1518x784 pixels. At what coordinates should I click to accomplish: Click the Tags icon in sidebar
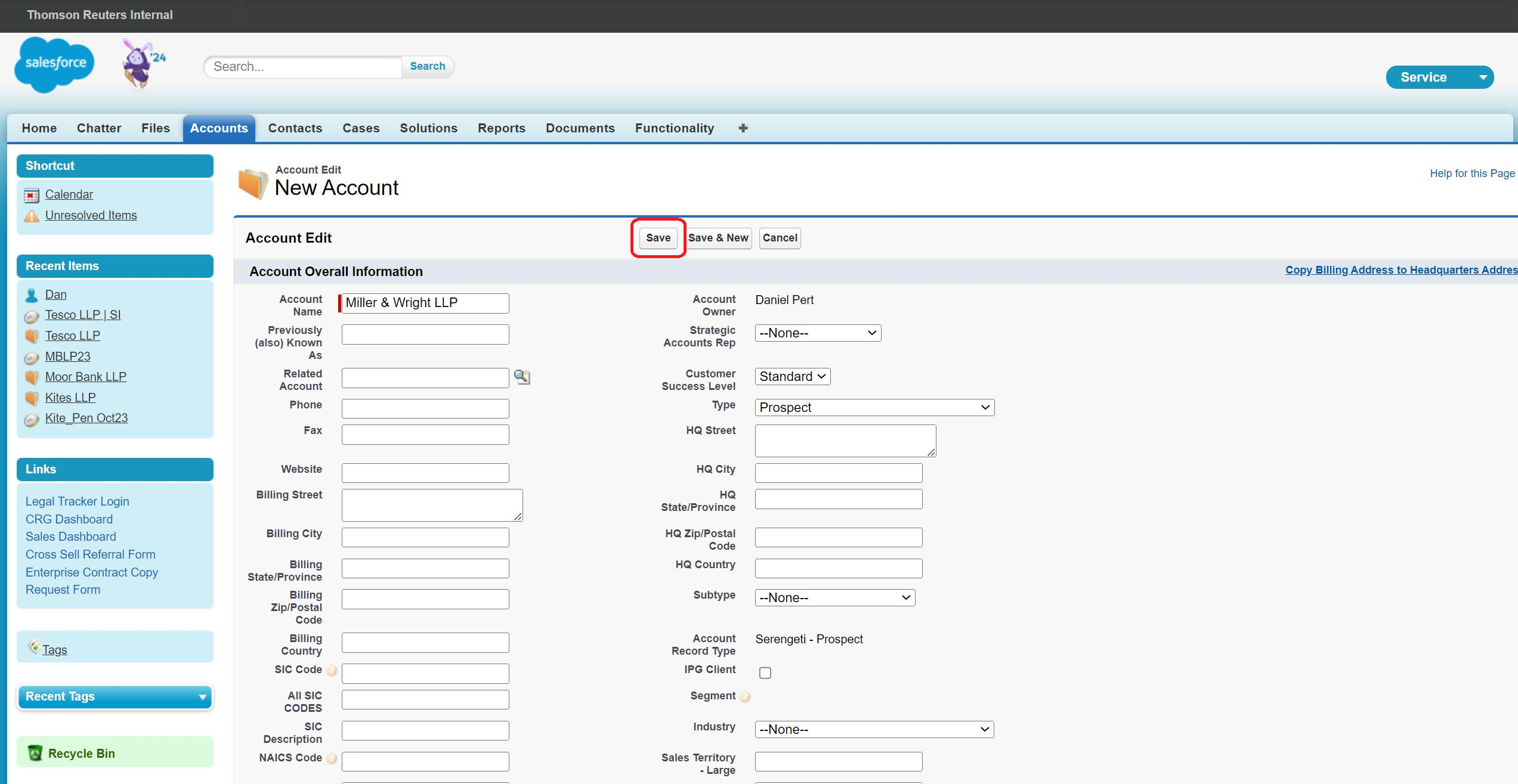(x=34, y=647)
